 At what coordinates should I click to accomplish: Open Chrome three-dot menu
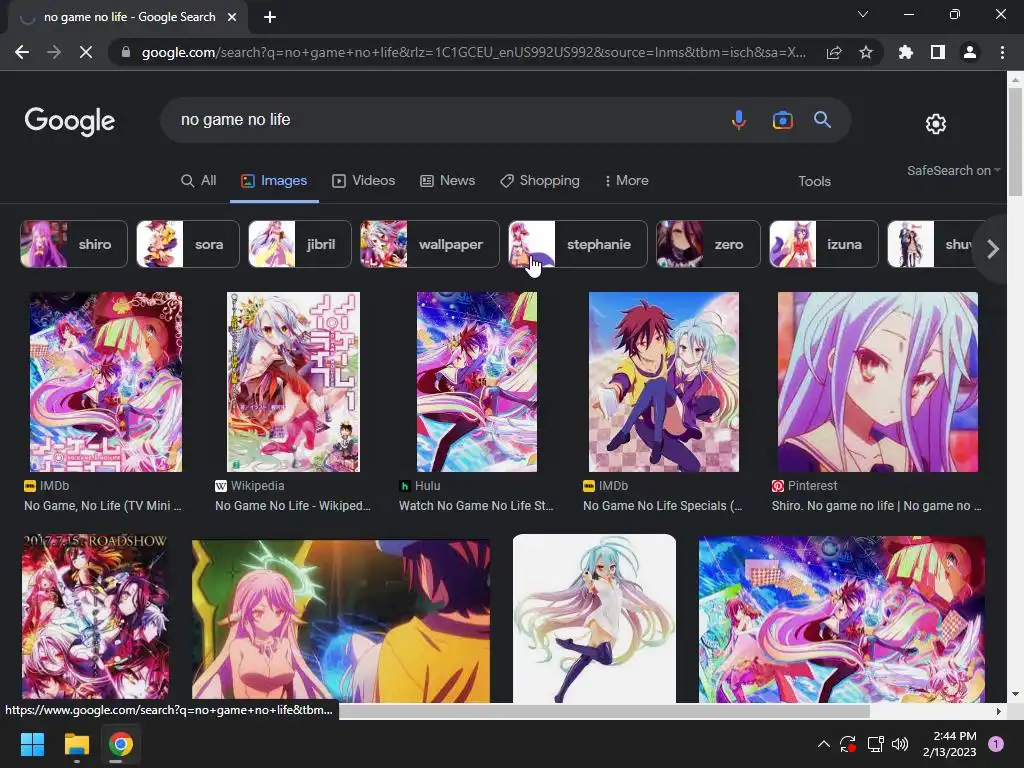click(1002, 52)
